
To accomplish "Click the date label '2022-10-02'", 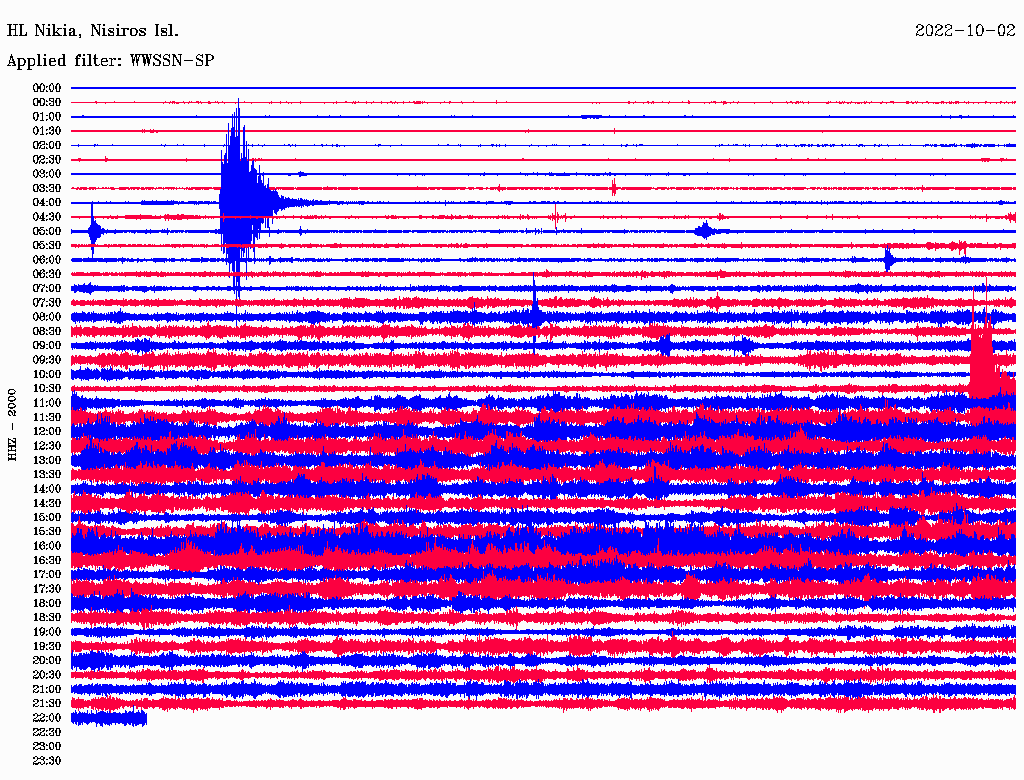I will click(965, 31).
